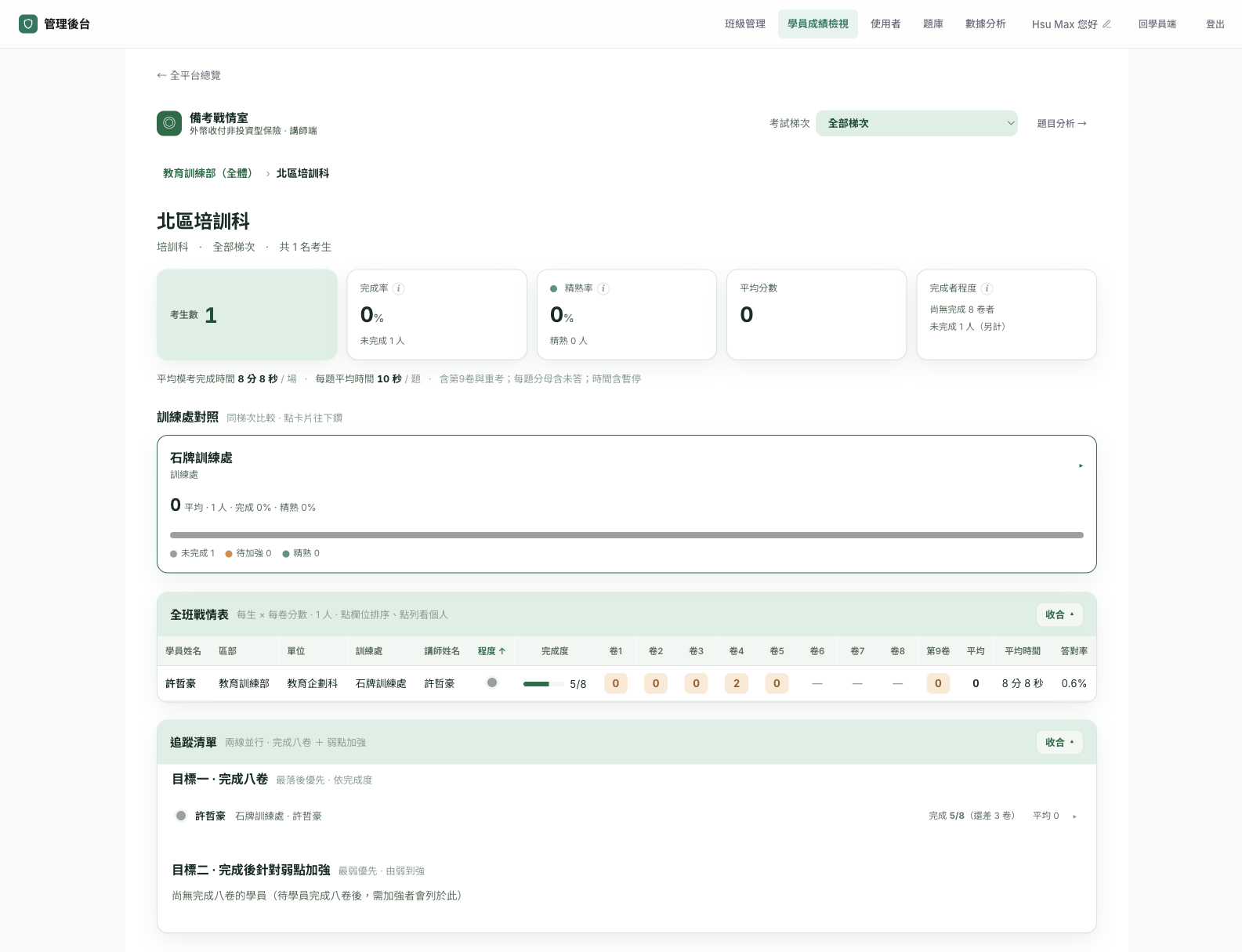Sort by the 學員姓名 column header
1242x952 pixels.
click(183, 651)
